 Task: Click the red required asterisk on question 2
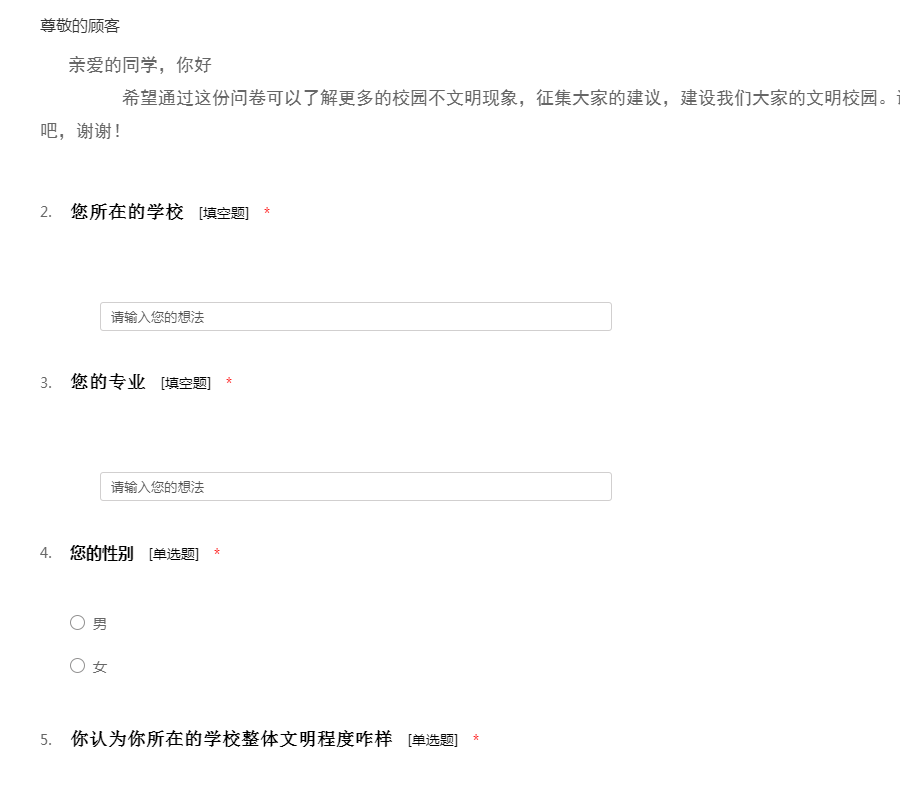tap(267, 212)
